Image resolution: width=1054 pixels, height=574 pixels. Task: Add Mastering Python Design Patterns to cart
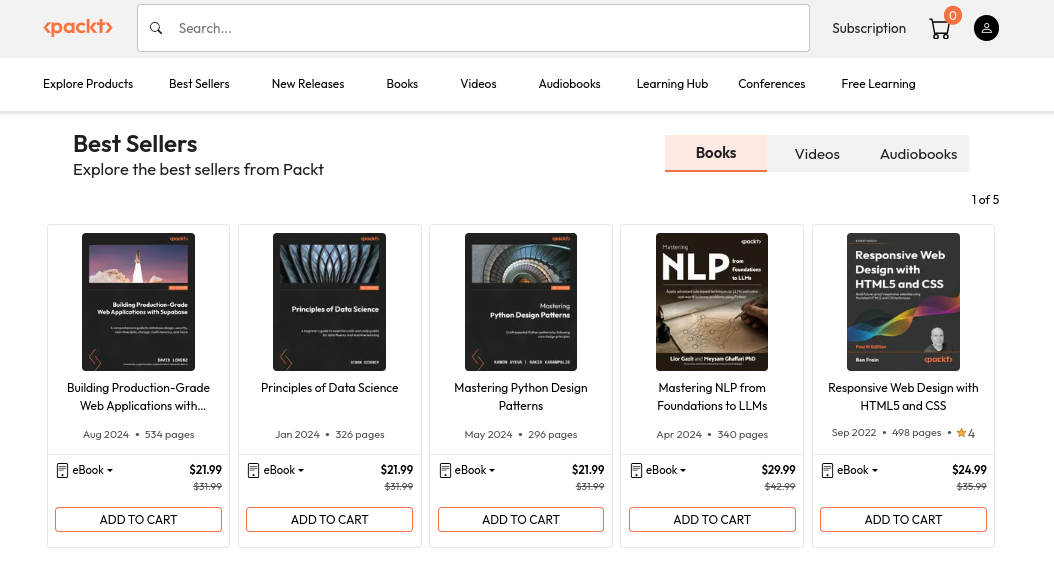(x=521, y=520)
